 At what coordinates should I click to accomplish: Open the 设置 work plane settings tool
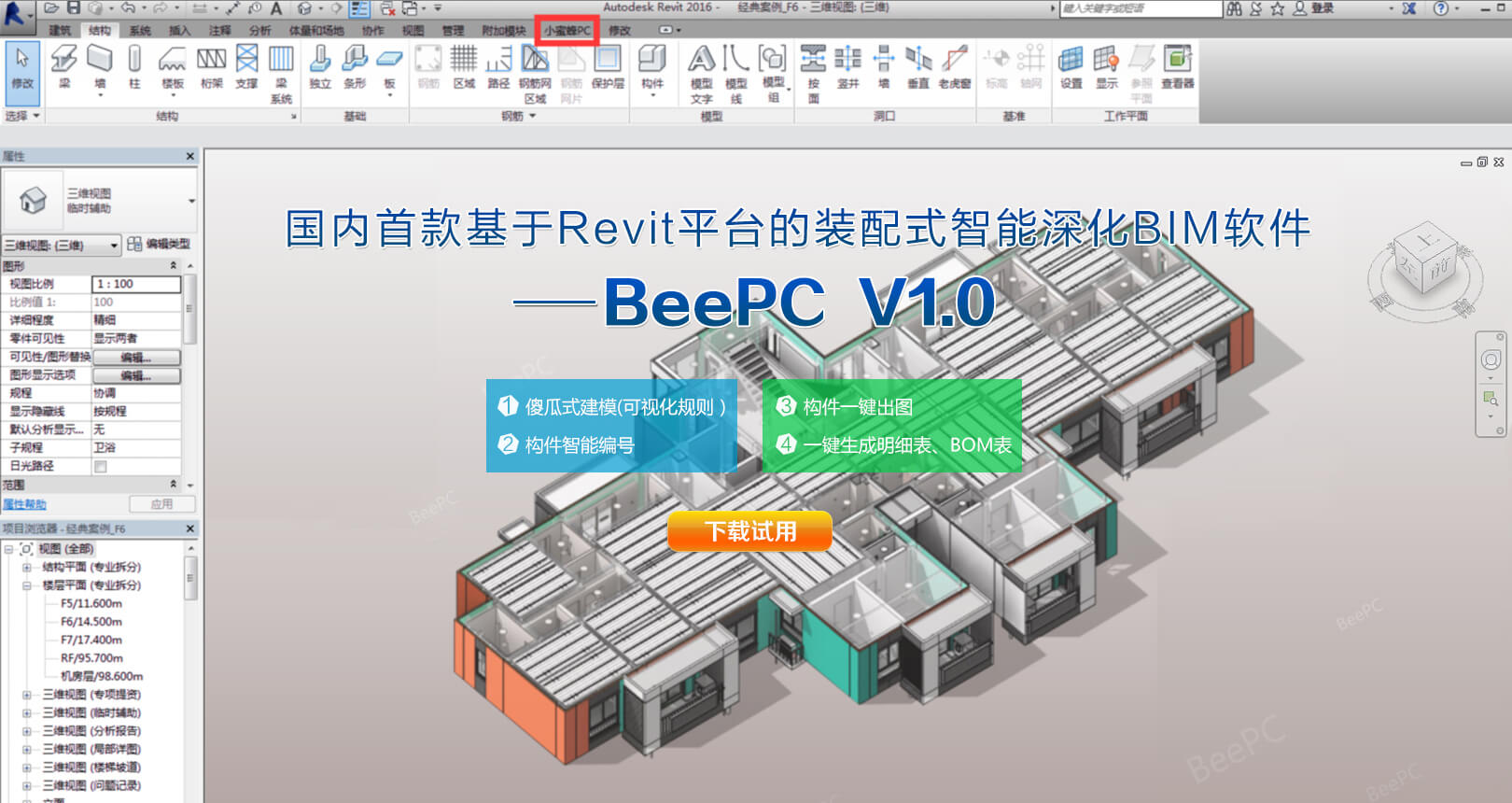1071,67
